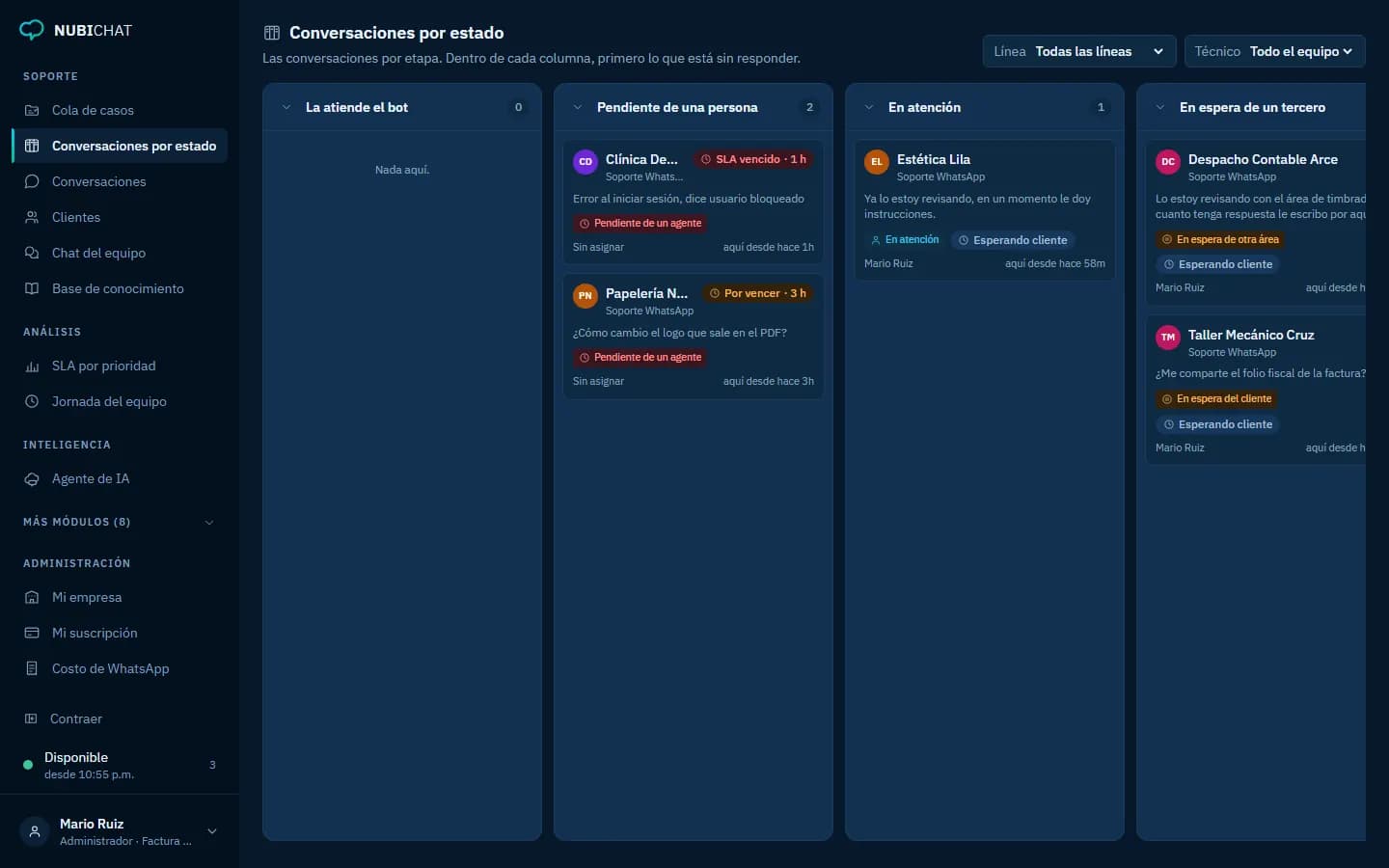Open the Técnico Todo el equipo dropdown
This screenshot has width=1389, height=868.
click(x=1274, y=51)
